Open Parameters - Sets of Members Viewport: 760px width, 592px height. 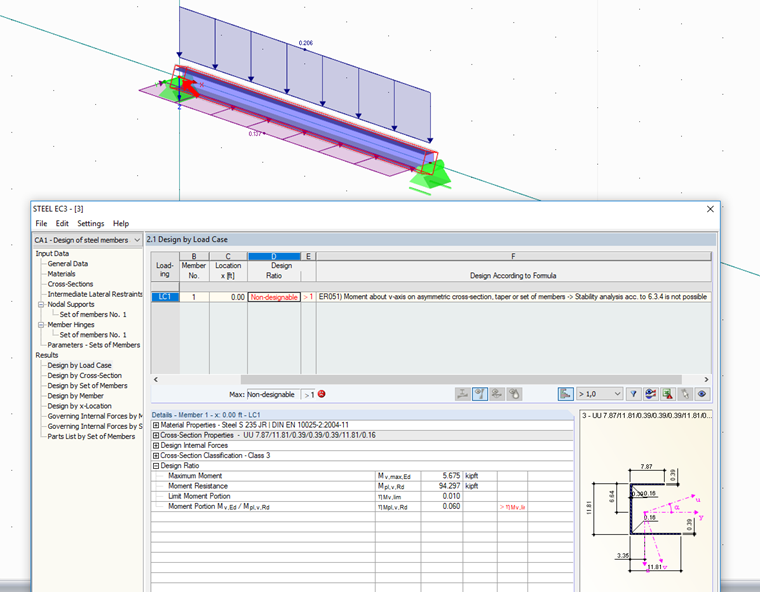tap(94, 345)
